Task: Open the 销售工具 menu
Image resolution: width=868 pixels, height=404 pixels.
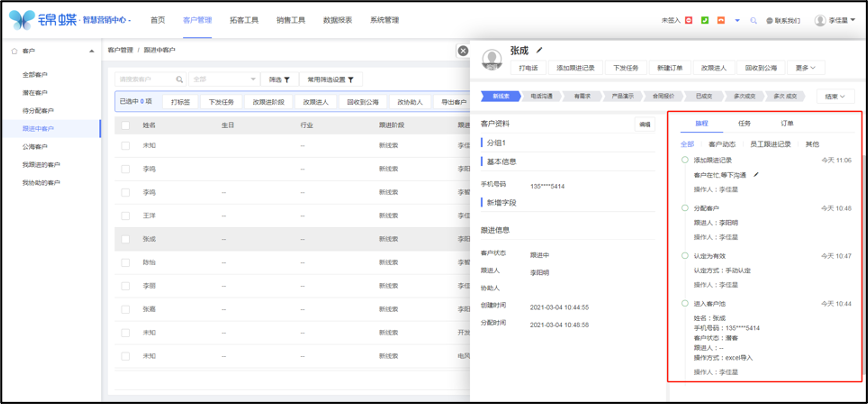Action: pyautogui.click(x=291, y=20)
